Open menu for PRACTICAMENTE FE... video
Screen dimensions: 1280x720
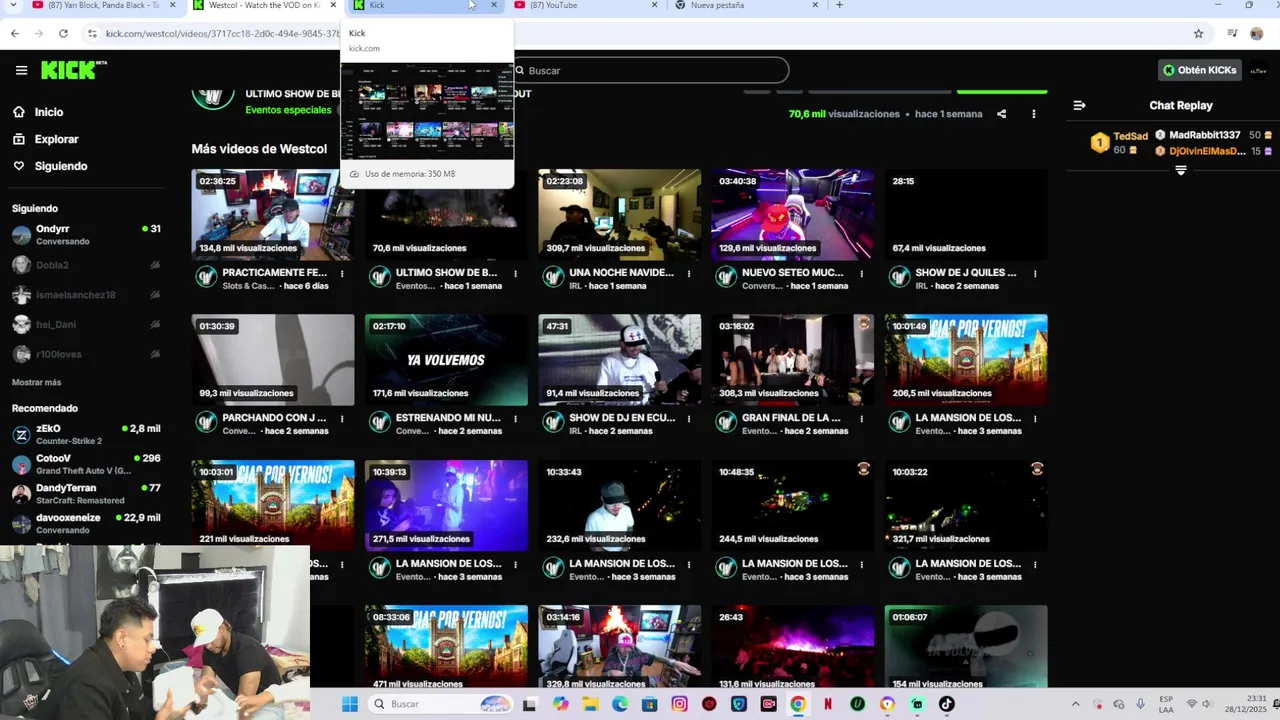tap(342, 273)
